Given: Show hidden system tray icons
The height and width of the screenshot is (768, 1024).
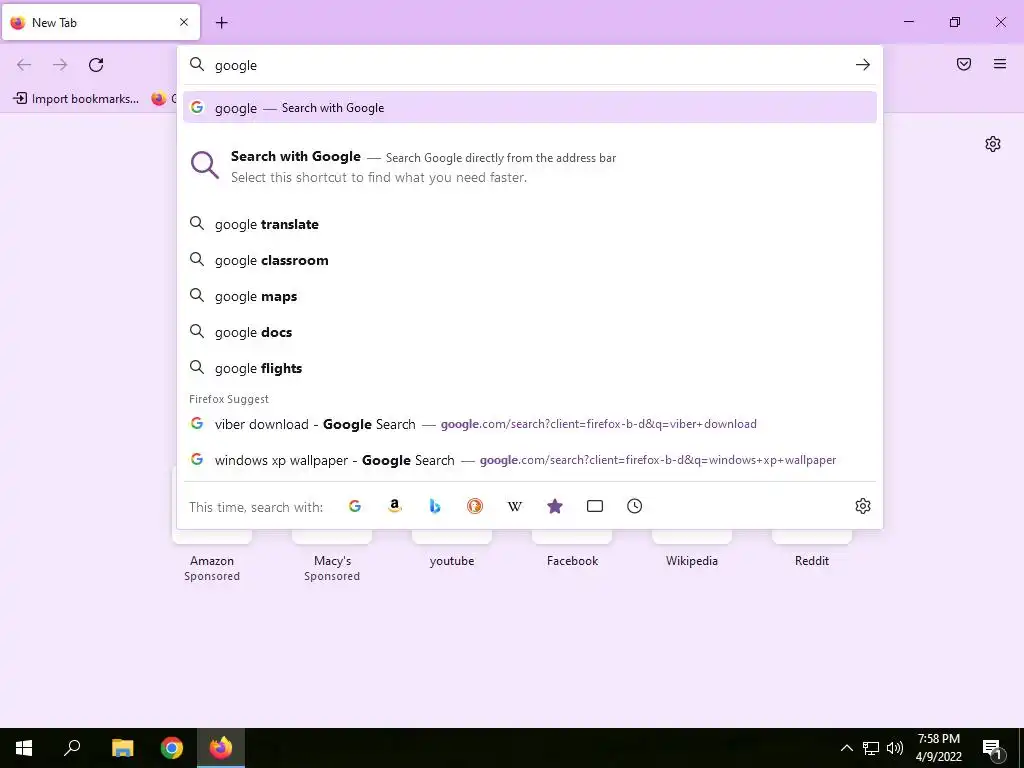Looking at the screenshot, I should point(846,748).
